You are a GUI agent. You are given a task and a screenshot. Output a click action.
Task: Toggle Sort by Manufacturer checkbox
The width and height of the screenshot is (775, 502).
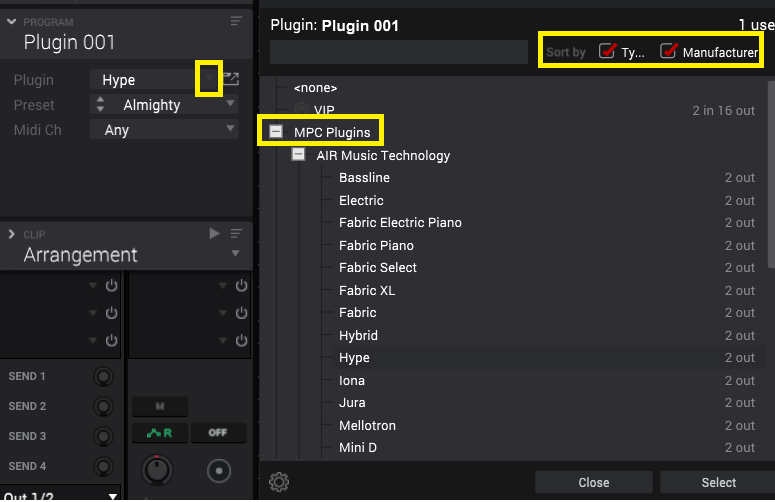668,51
